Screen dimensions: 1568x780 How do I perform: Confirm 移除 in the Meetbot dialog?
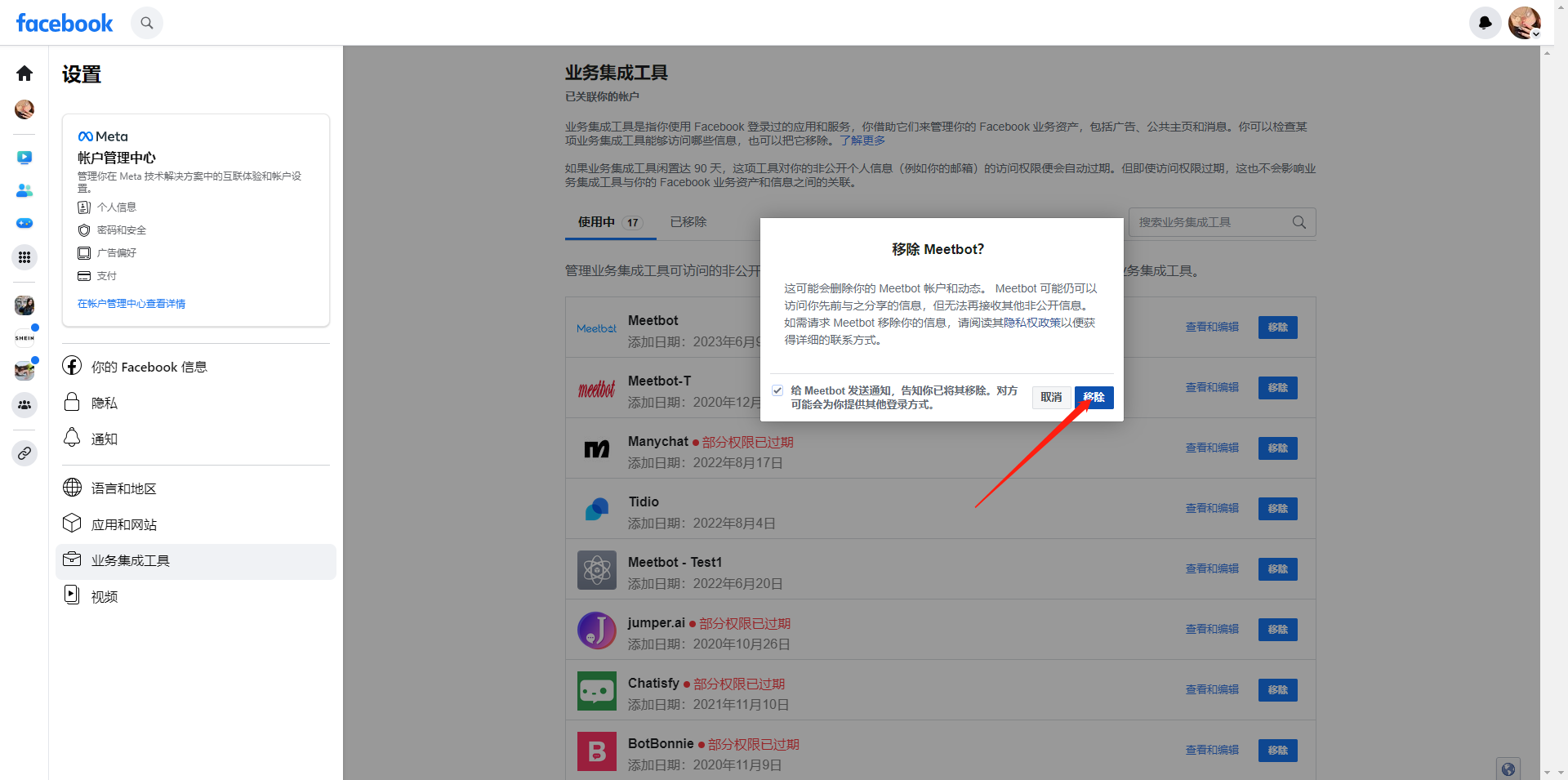(x=1094, y=398)
